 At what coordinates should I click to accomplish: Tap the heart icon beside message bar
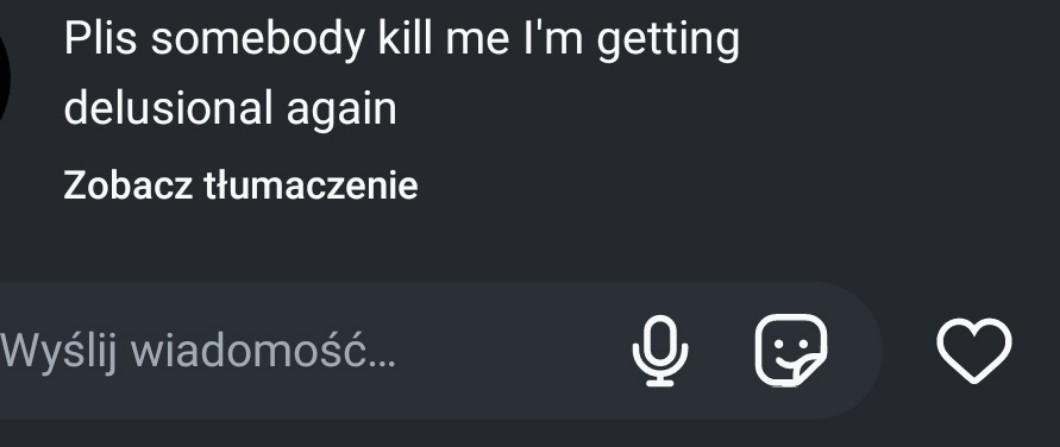tap(974, 350)
